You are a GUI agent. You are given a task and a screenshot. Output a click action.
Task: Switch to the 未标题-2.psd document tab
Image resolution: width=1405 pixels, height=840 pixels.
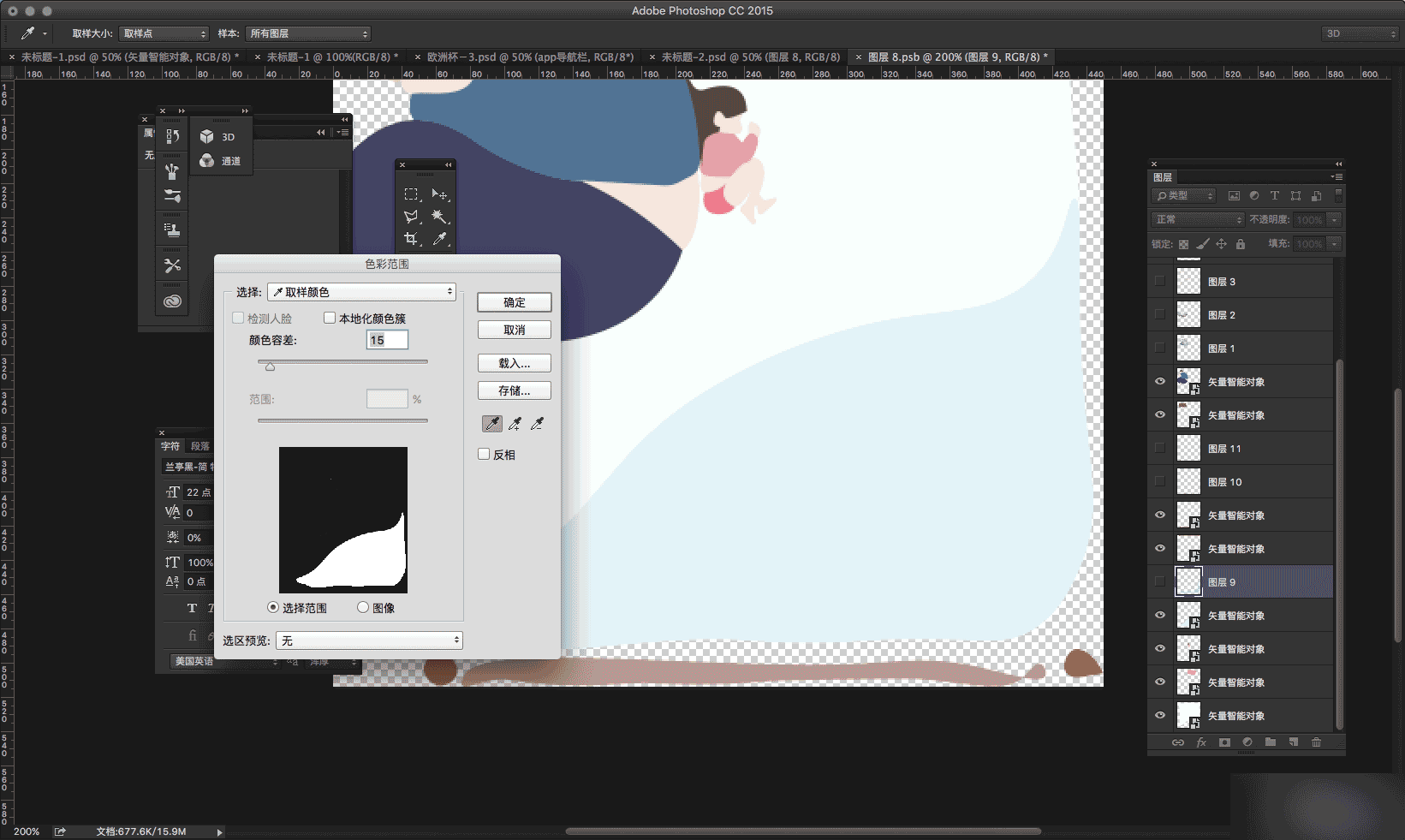pos(750,57)
